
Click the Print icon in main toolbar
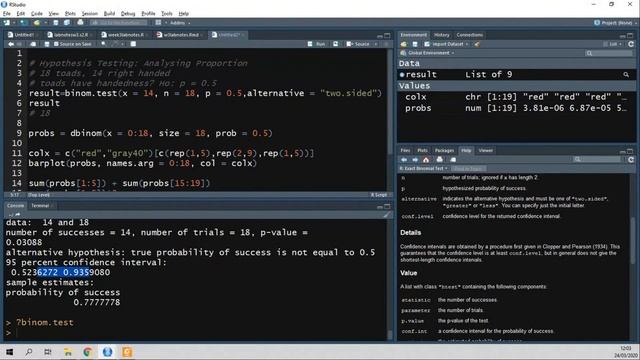pyautogui.click(x=80, y=23)
